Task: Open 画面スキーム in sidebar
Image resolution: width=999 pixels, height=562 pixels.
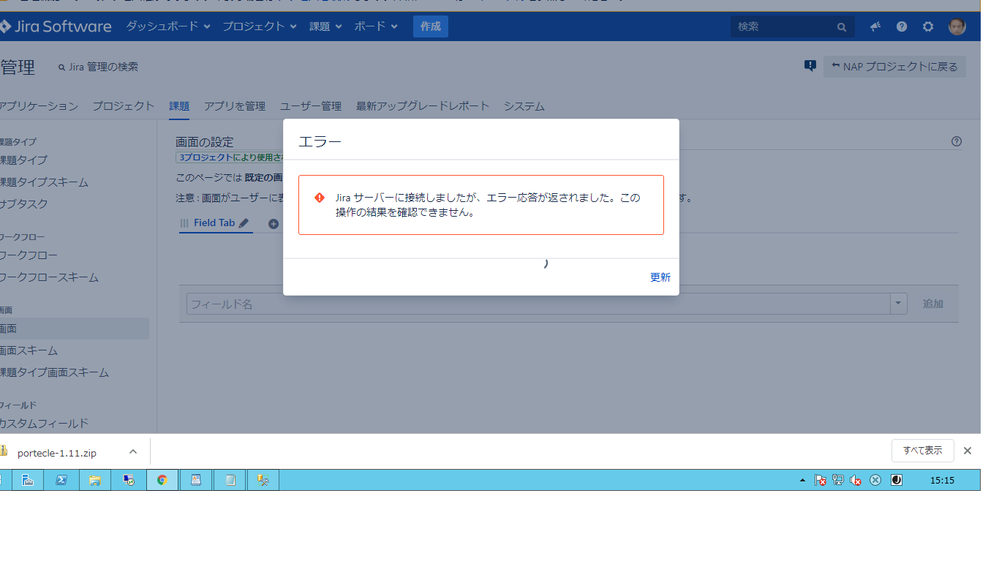Action: [x=29, y=351]
